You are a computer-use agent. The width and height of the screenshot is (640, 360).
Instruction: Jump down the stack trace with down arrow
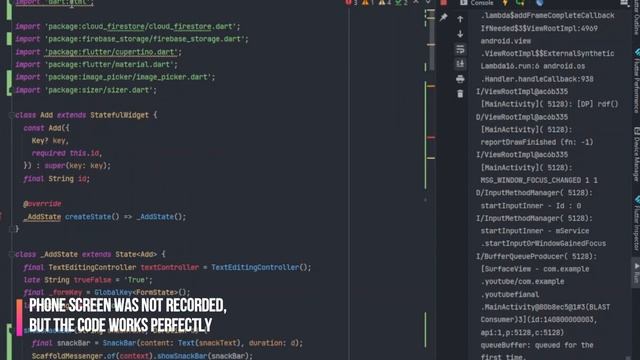point(460,34)
